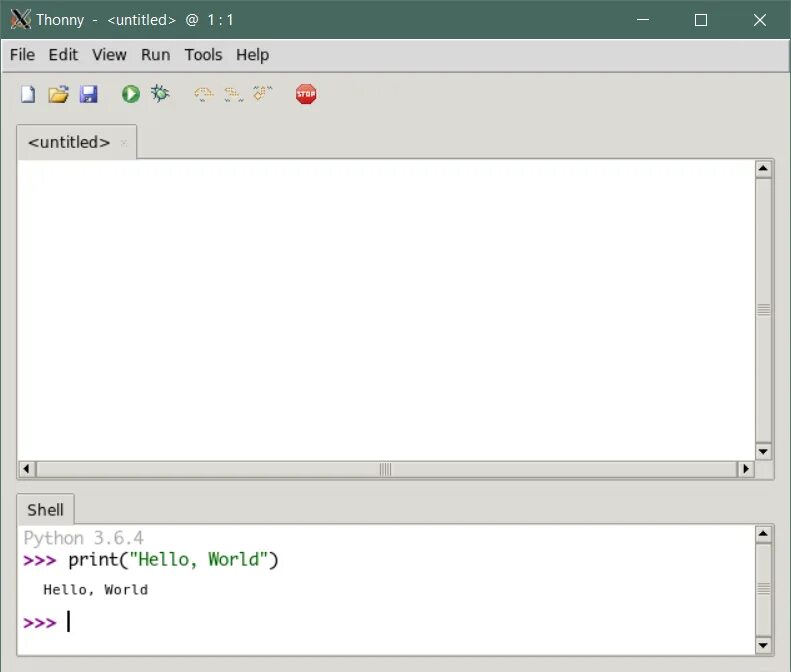
Task: Open the Run menu
Action: tap(155, 54)
